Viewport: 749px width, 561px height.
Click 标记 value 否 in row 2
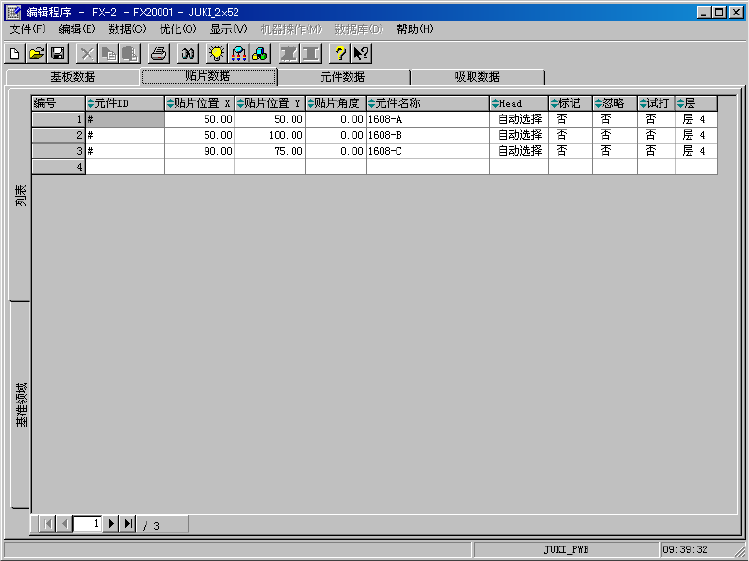coord(570,135)
